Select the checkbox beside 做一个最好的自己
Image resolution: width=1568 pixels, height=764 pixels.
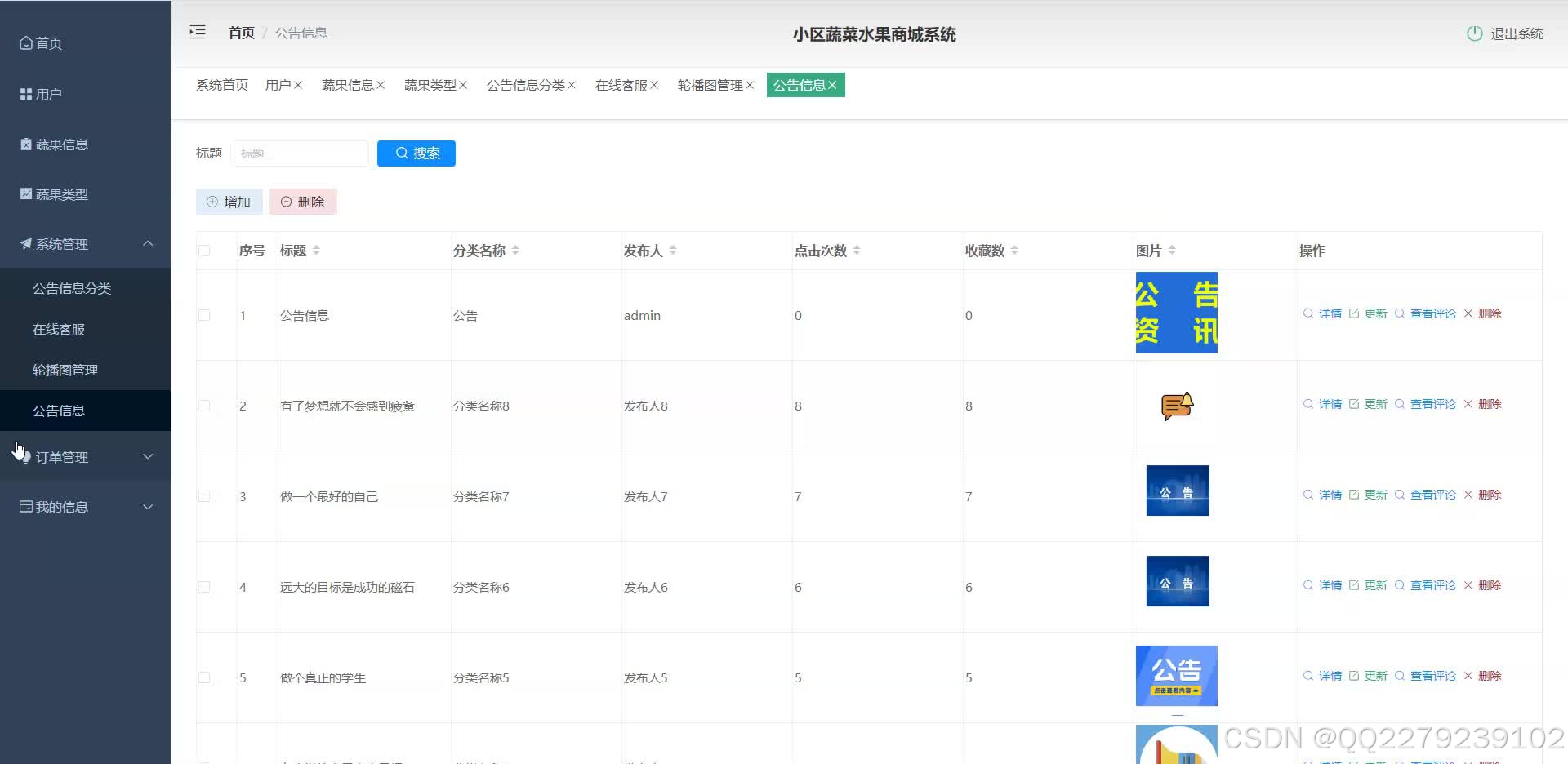pyautogui.click(x=204, y=495)
